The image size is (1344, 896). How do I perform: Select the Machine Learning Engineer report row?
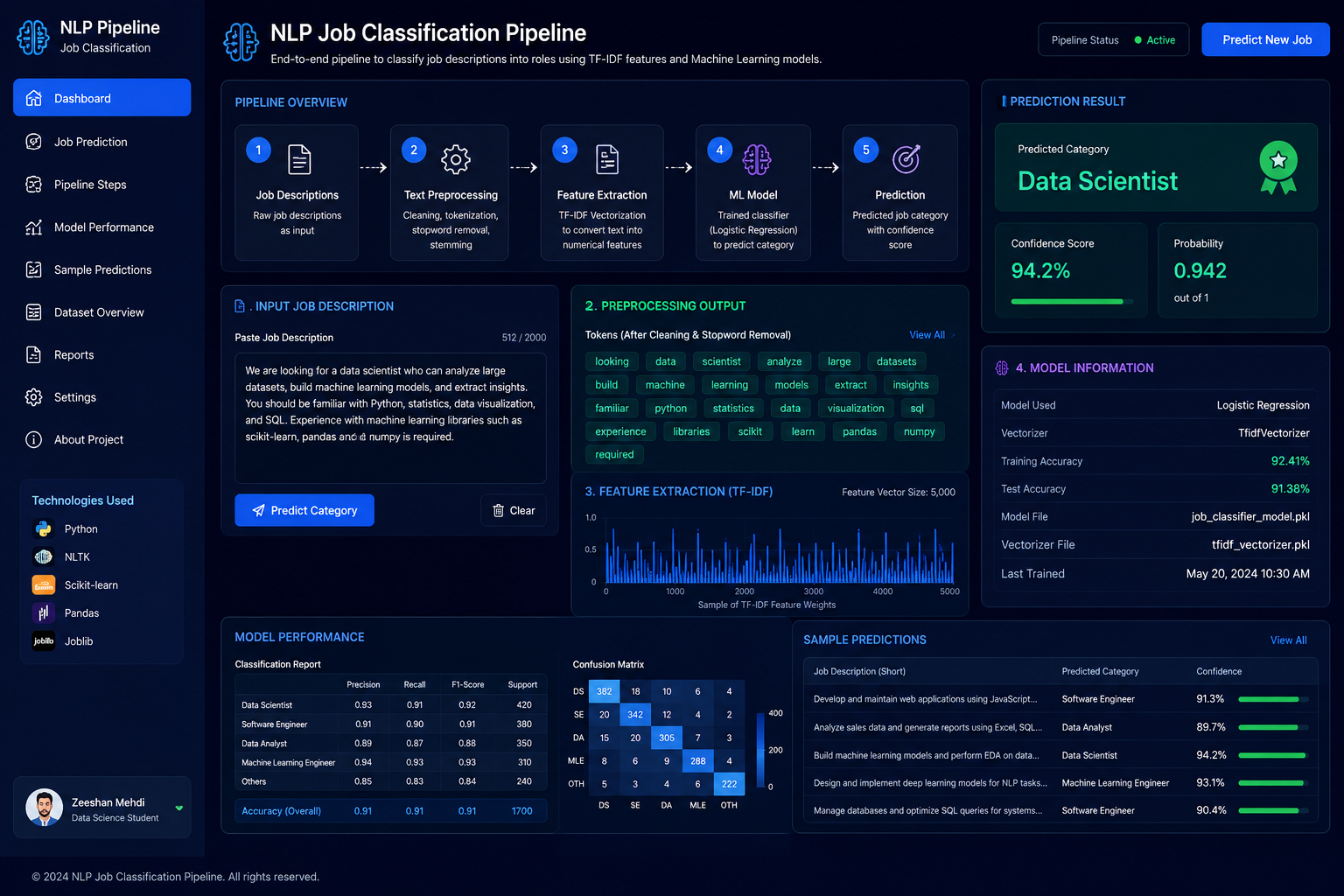pos(390,762)
